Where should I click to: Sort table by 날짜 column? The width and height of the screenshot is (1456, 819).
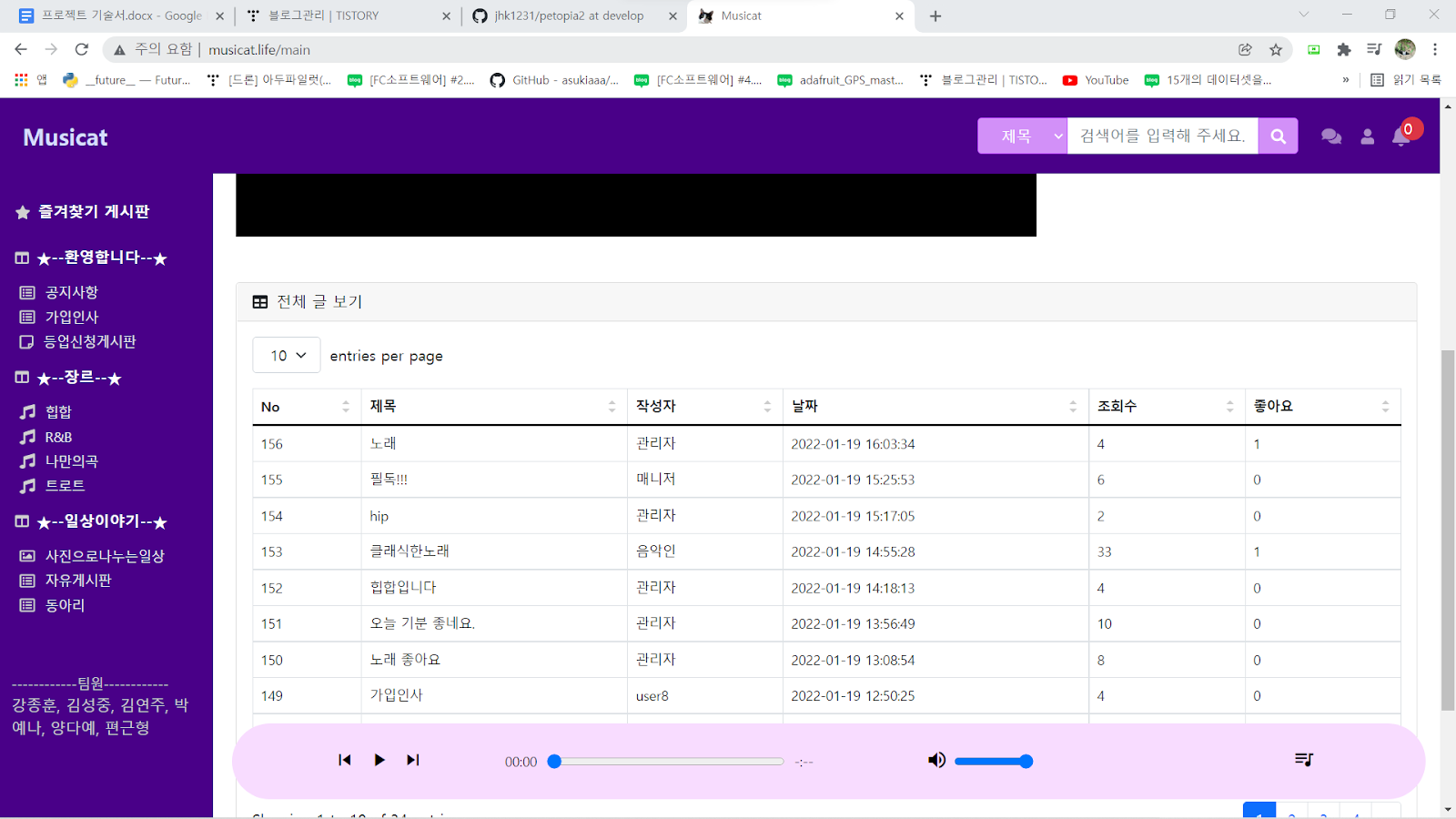click(935, 407)
